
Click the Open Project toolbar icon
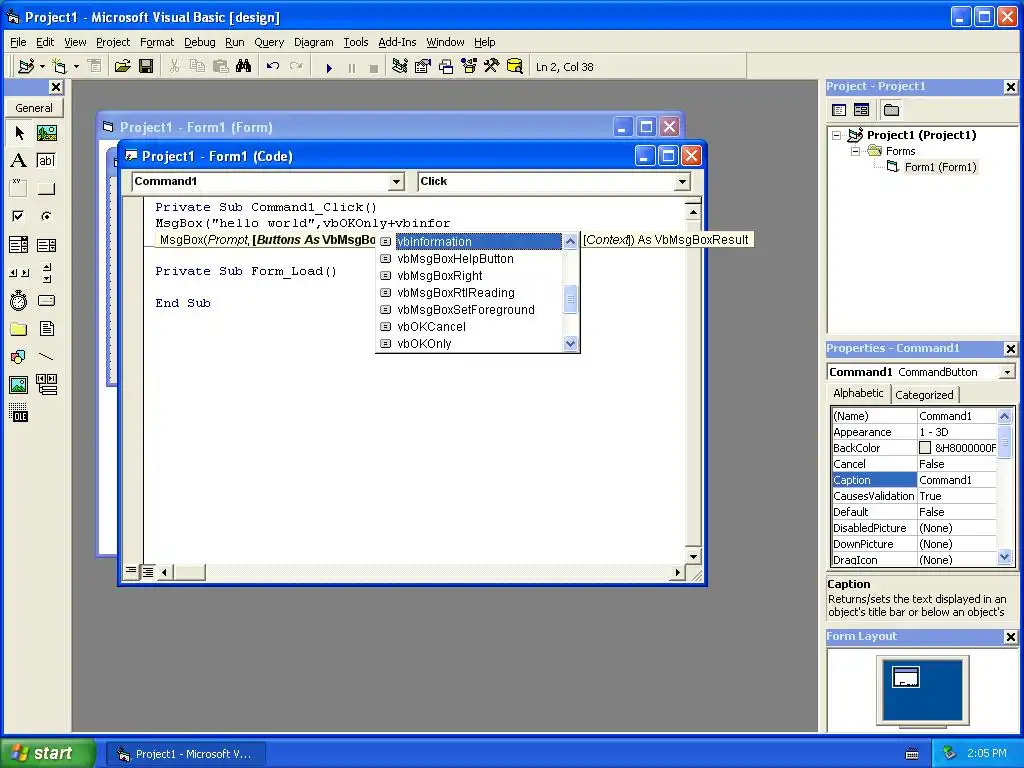122,66
